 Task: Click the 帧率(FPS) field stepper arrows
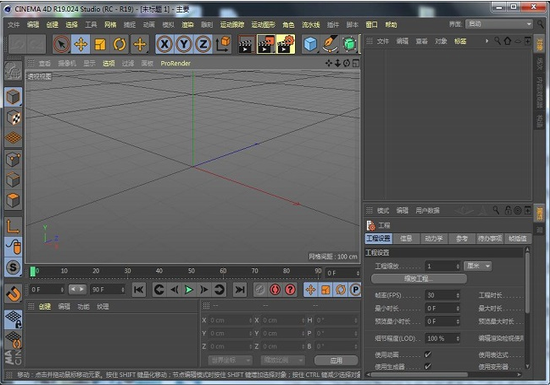coord(458,295)
